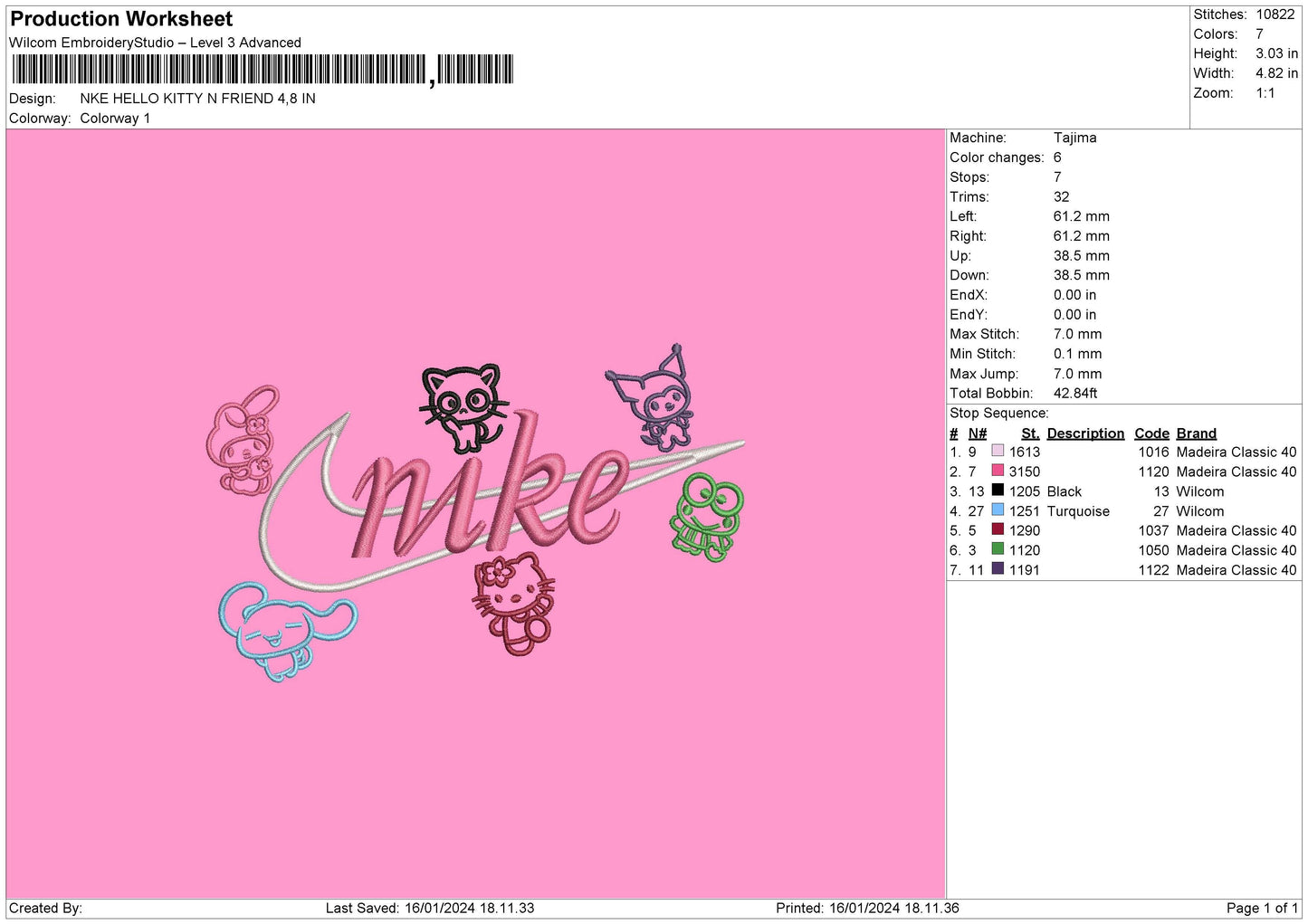Click the 'Last Saved: 16/01/2024 18.11.33' footer text
This screenshot has width=1308, height=924.
coord(430,909)
